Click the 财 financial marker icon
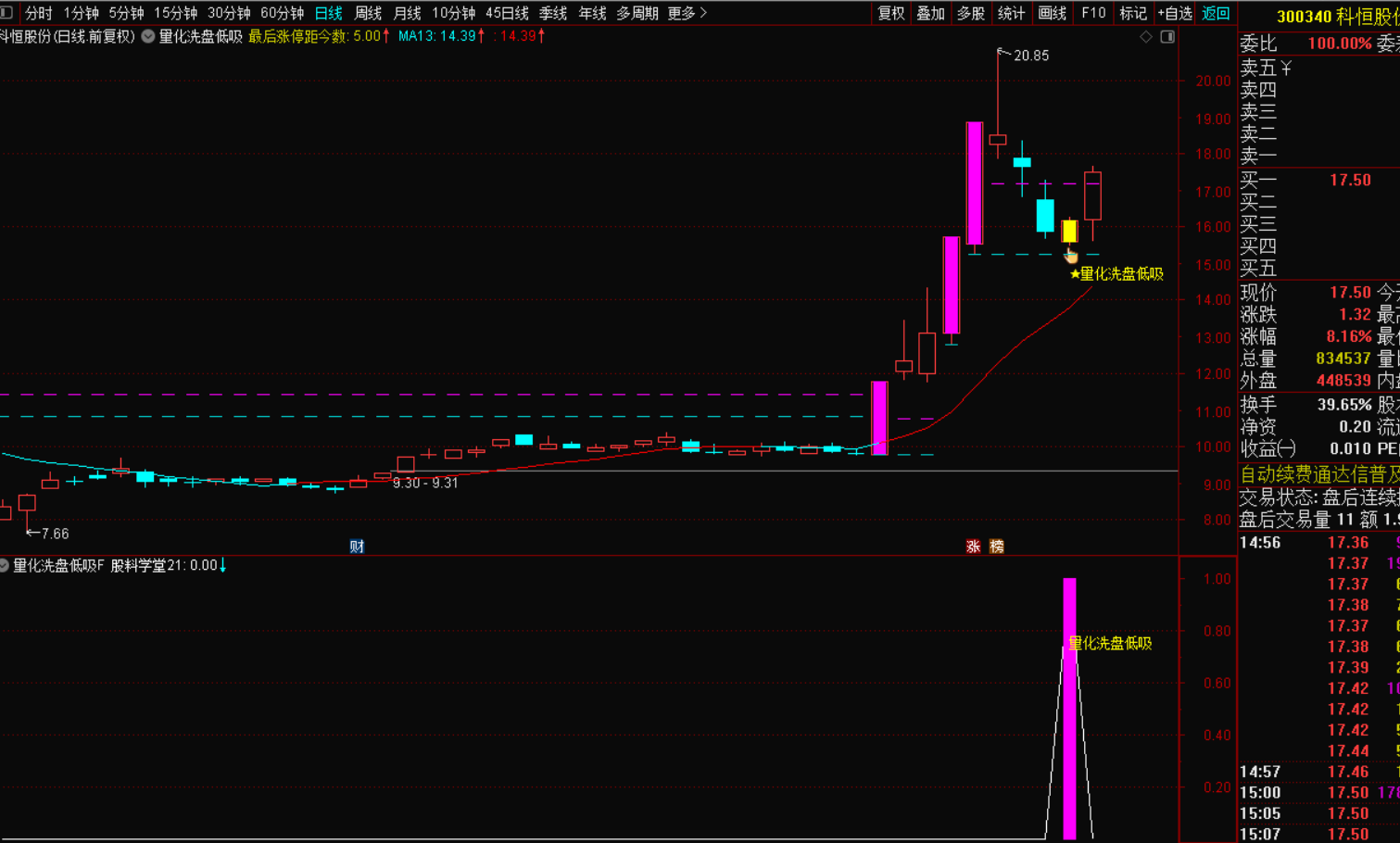The image size is (1400, 843). [x=357, y=547]
